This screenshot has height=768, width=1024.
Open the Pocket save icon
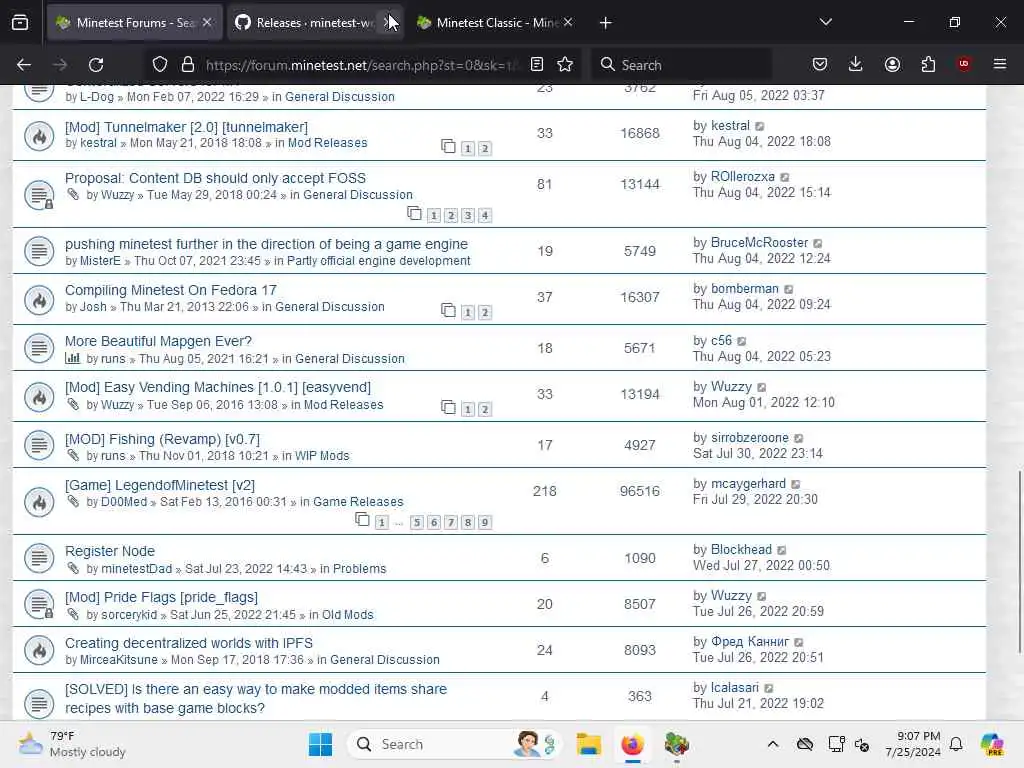pyautogui.click(x=820, y=64)
